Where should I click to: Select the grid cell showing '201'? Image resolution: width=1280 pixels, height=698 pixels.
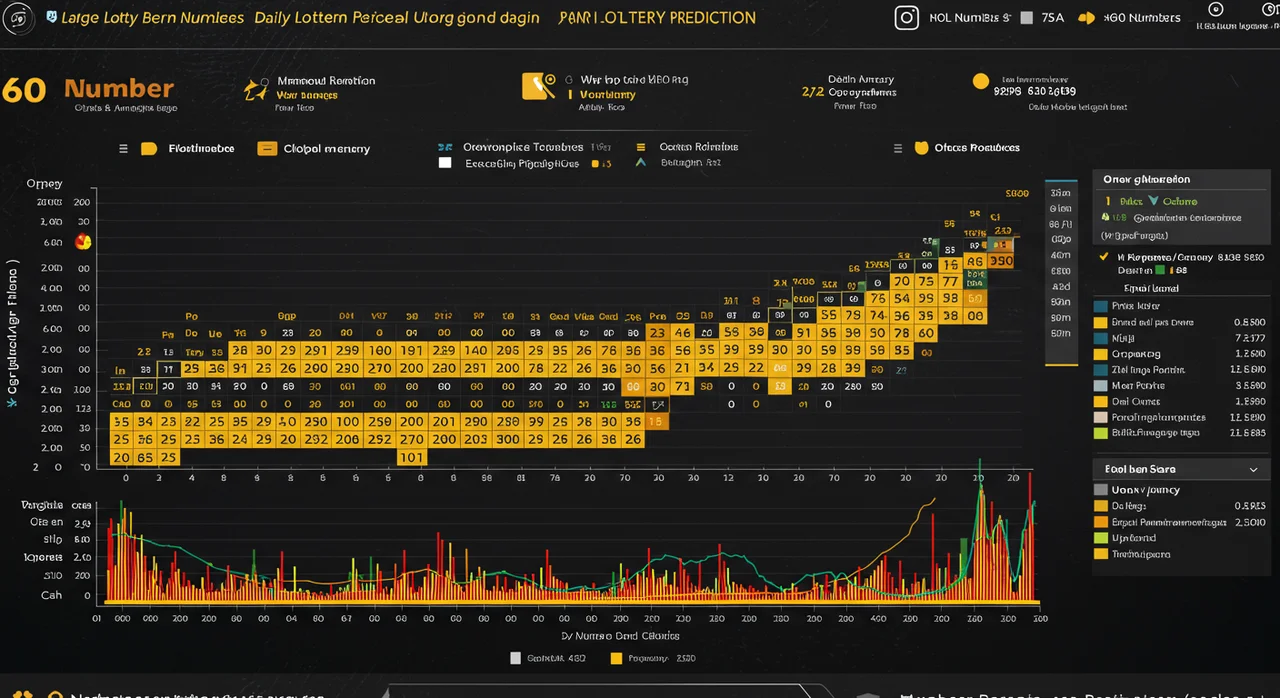[444, 421]
